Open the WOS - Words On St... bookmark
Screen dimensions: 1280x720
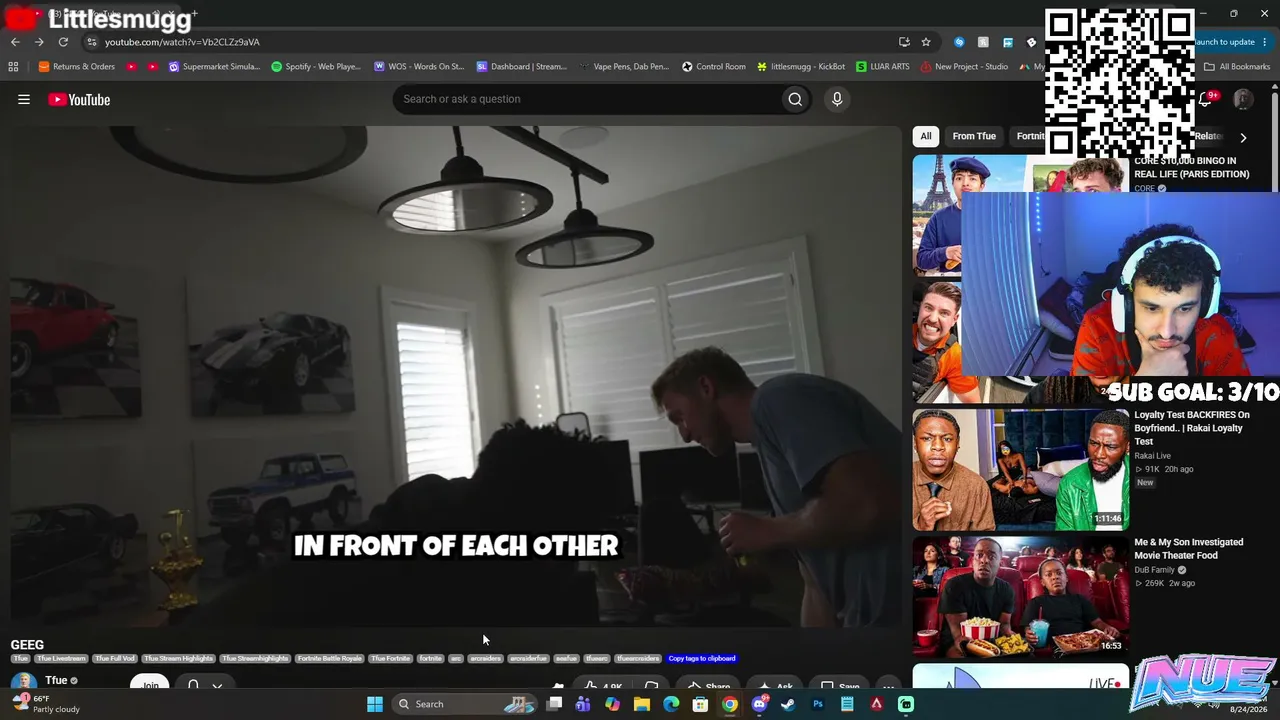[x=419, y=67]
